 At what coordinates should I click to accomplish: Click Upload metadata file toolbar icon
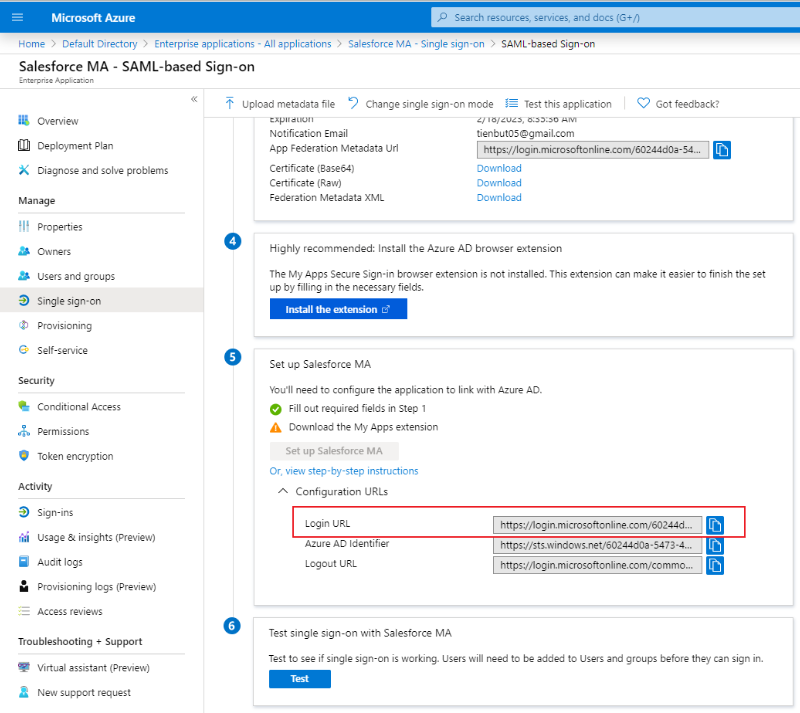pos(230,104)
